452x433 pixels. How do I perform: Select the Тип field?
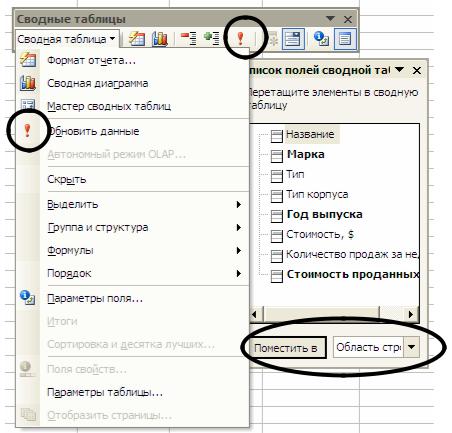(x=295, y=174)
